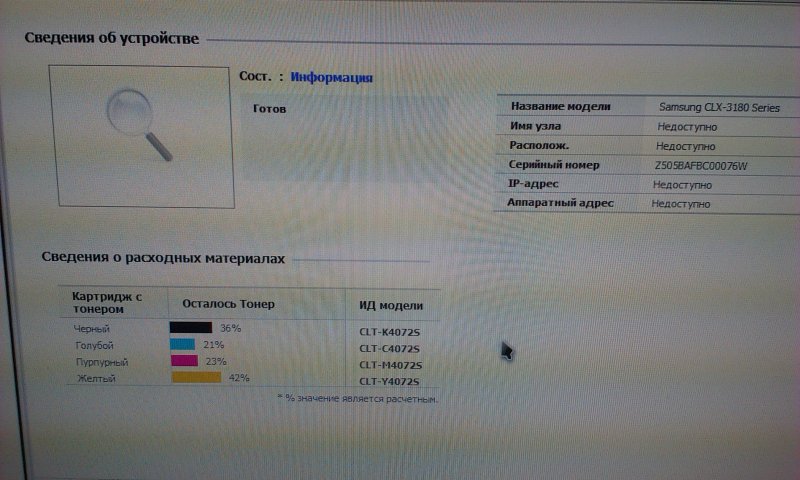The image size is (800, 480).
Task: Click the Осталось Тонер column header
Action: (x=228, y=303)
